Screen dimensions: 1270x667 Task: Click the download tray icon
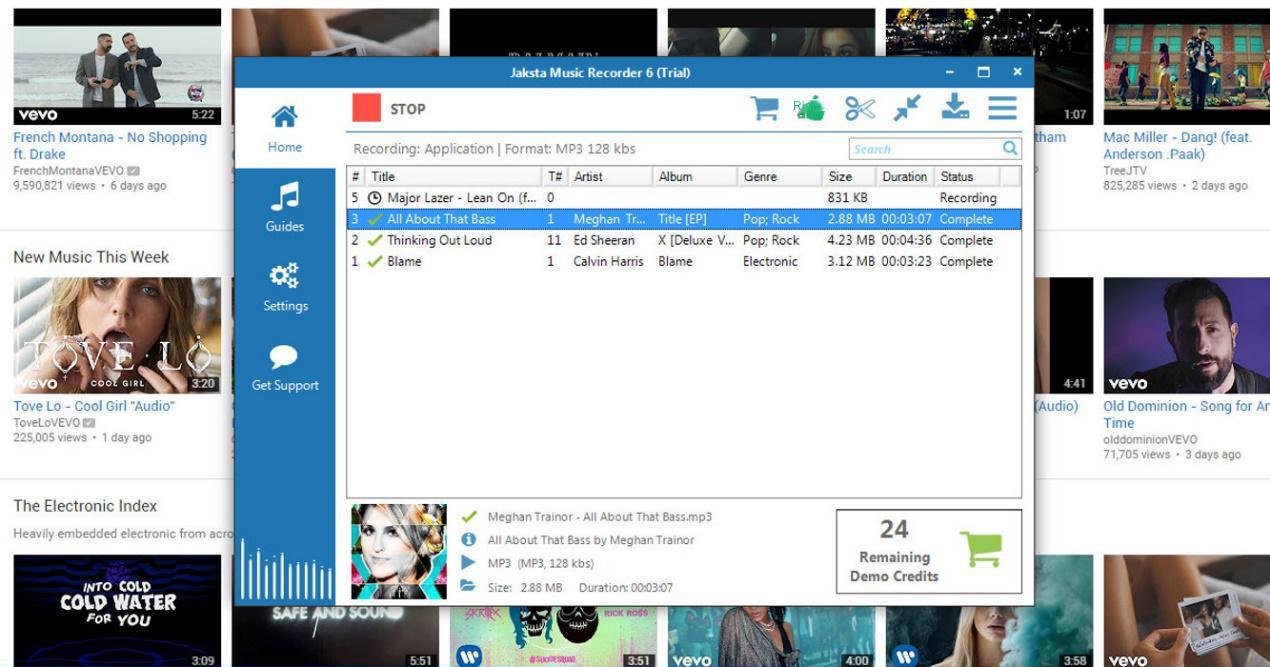[x=955, y=107]
